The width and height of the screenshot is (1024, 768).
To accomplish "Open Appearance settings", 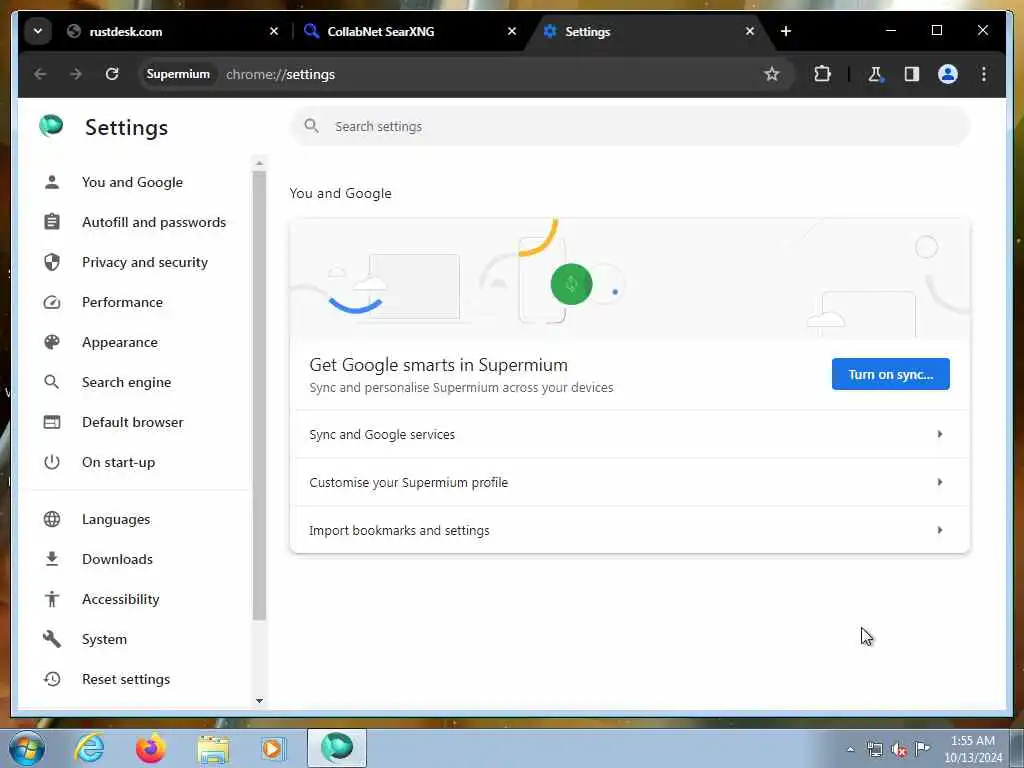I will 120,342.
